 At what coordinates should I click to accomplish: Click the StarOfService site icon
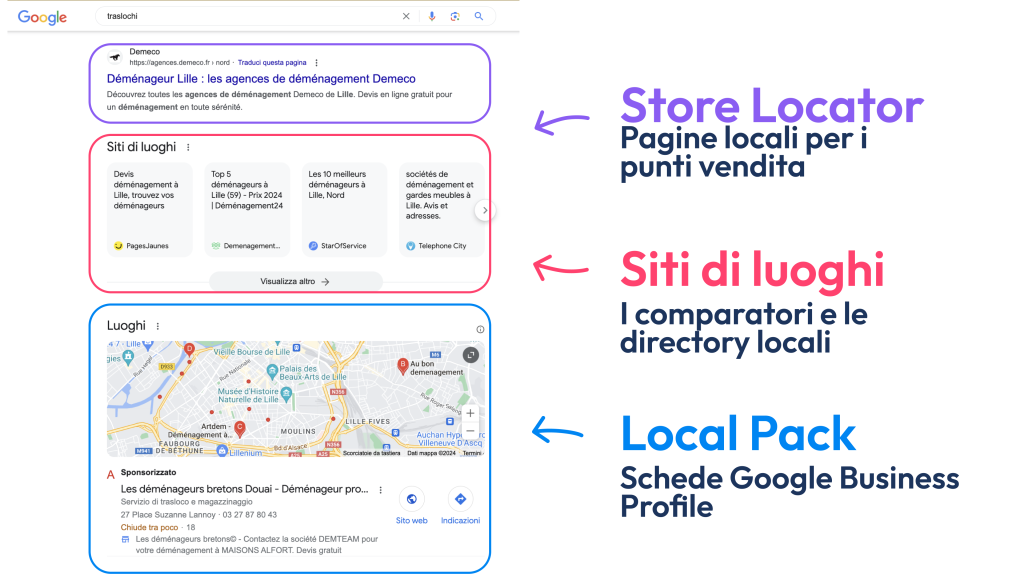coord(313,246)
